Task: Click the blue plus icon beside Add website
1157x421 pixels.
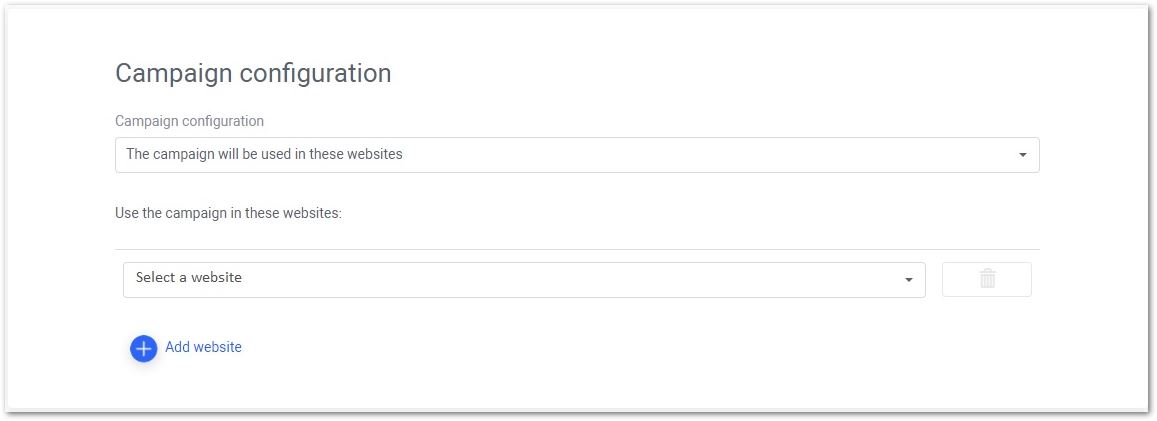Action: tap(144, 349)
